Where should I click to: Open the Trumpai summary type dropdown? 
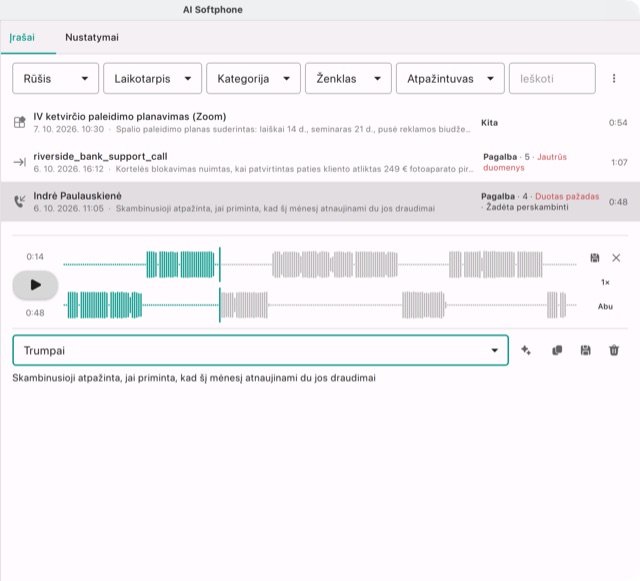click(260, 350)
